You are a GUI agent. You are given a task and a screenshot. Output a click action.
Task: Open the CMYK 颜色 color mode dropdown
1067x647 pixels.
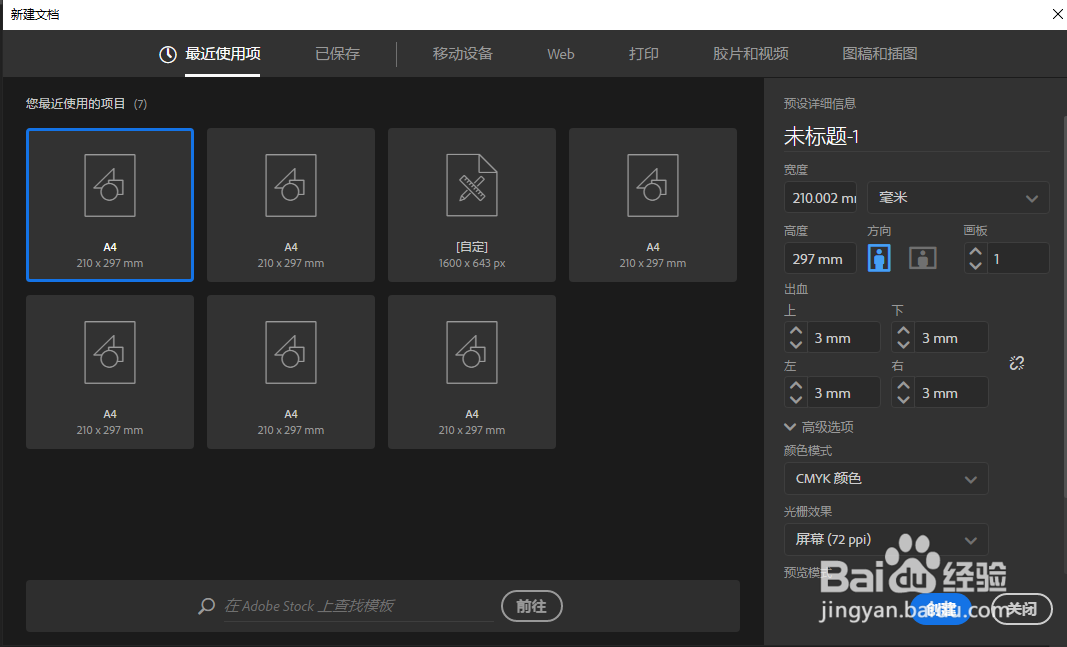click(886, 479)
